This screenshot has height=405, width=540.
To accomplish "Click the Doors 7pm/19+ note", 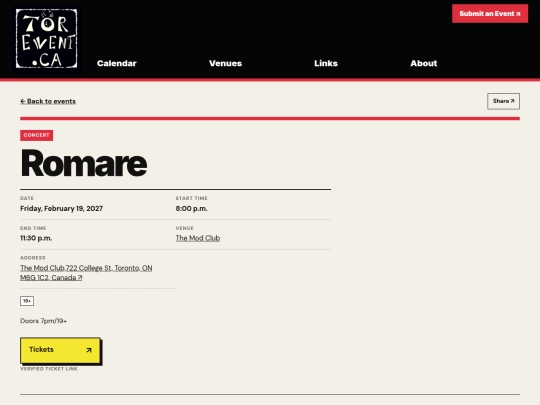I will coord(43,321).
